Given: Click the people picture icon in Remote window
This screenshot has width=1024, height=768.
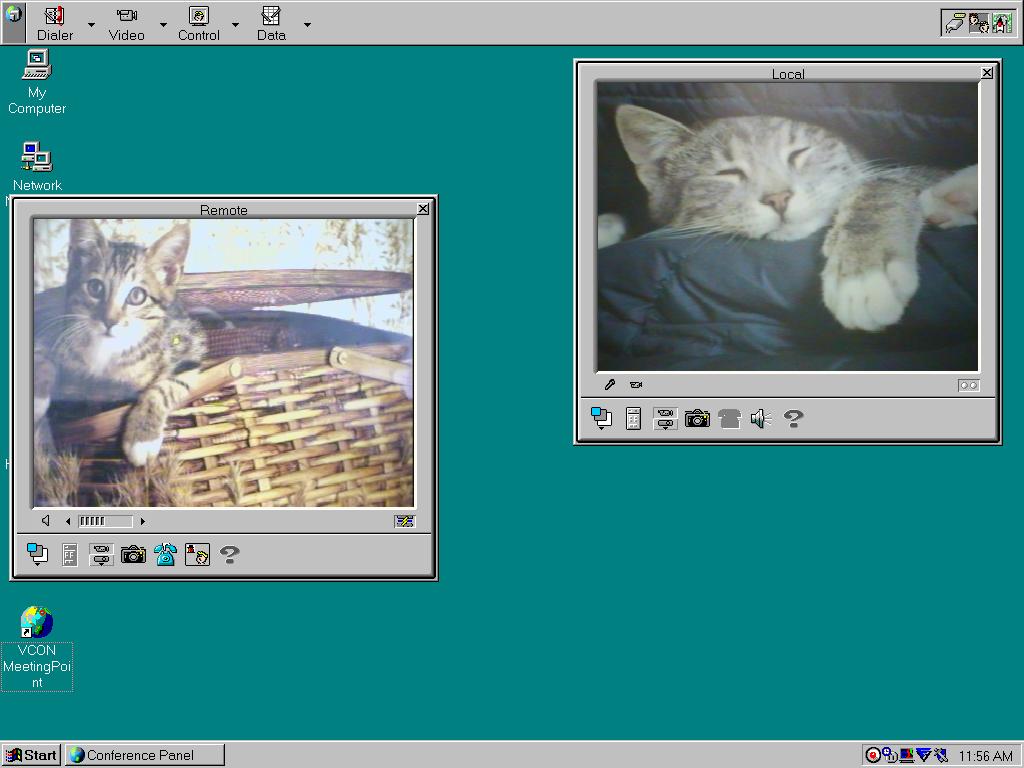Looking at the screenshot, I should coord(197,554).
